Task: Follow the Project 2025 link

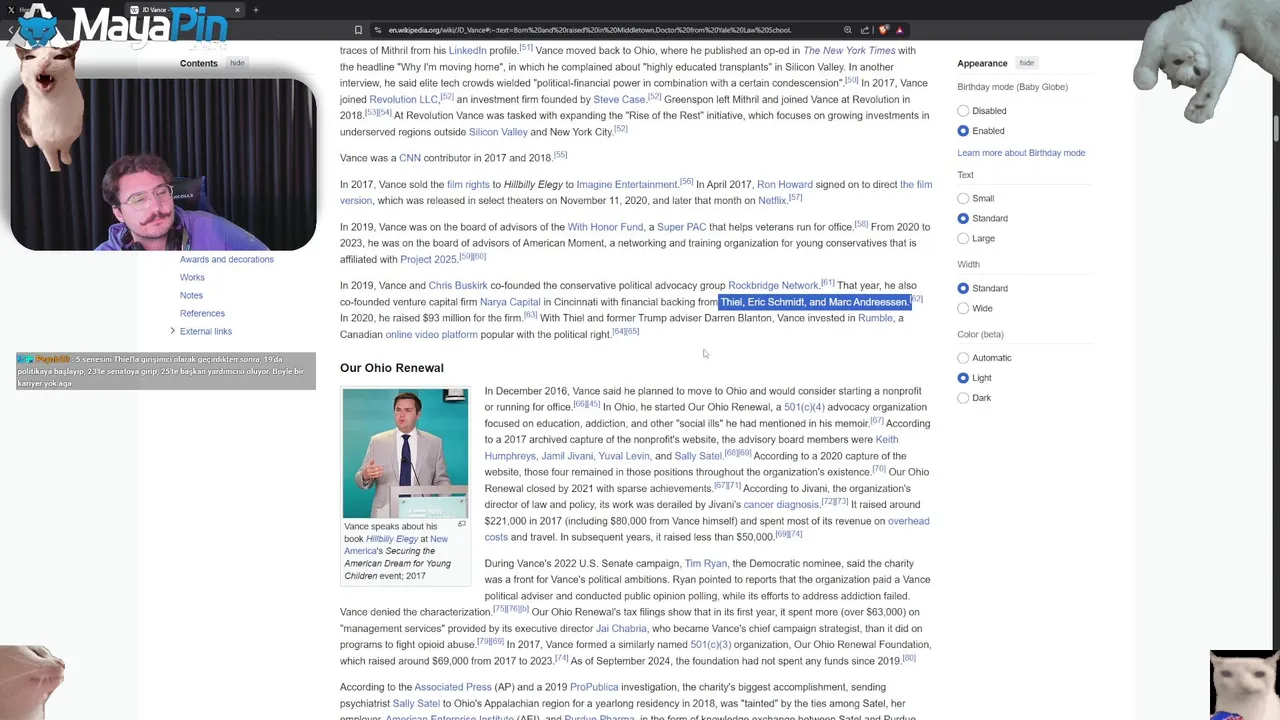Action: click(x=428, y=260)
